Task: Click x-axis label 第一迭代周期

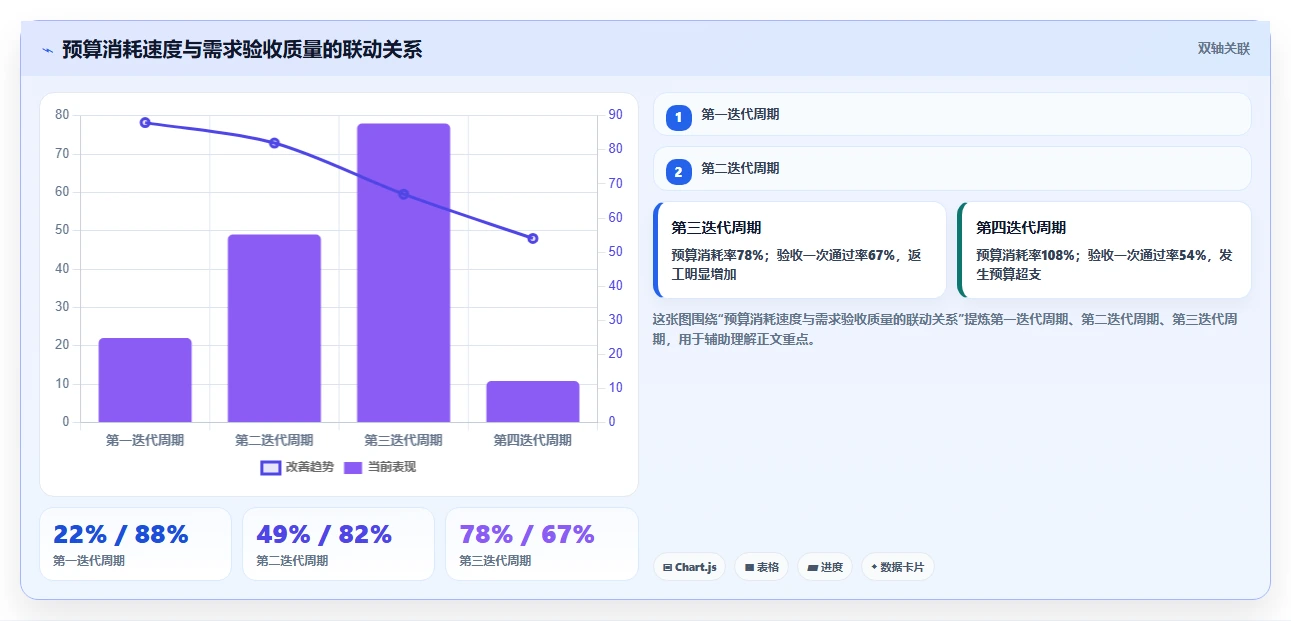Action: click(x=145, y=440)
